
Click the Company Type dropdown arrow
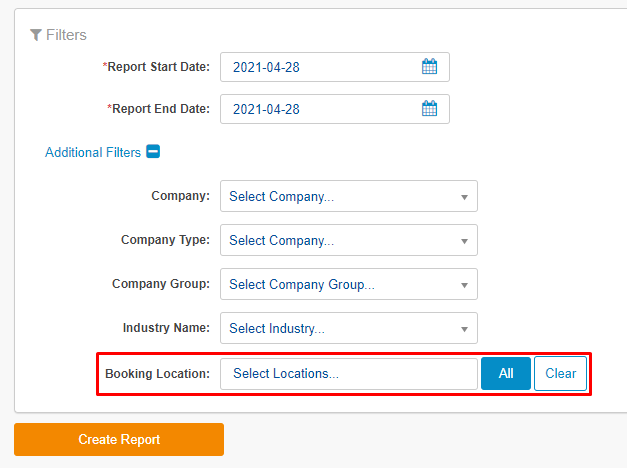[464, 241]
